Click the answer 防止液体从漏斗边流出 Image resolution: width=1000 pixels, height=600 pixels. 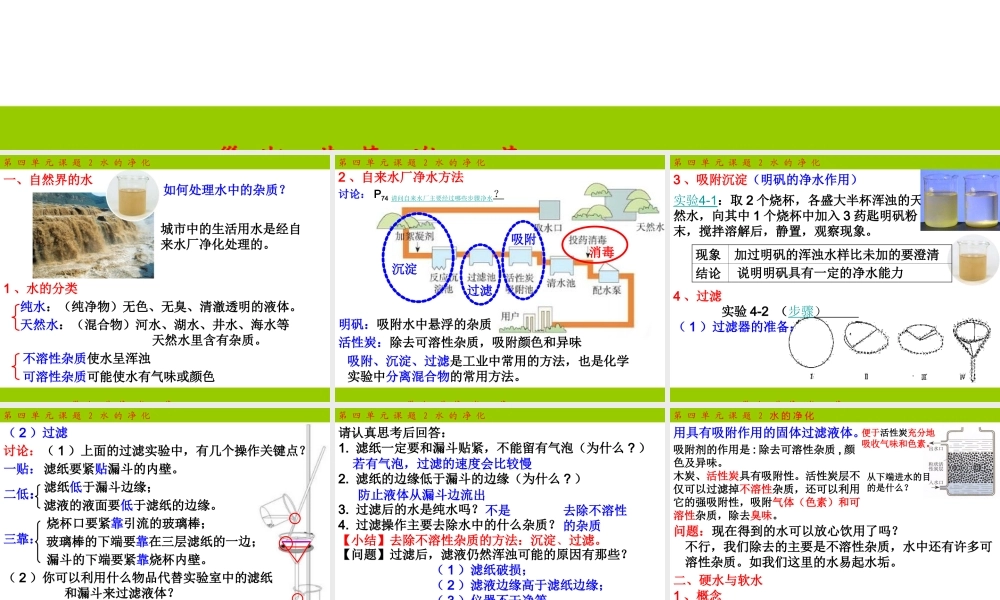[x=422, y=495]
